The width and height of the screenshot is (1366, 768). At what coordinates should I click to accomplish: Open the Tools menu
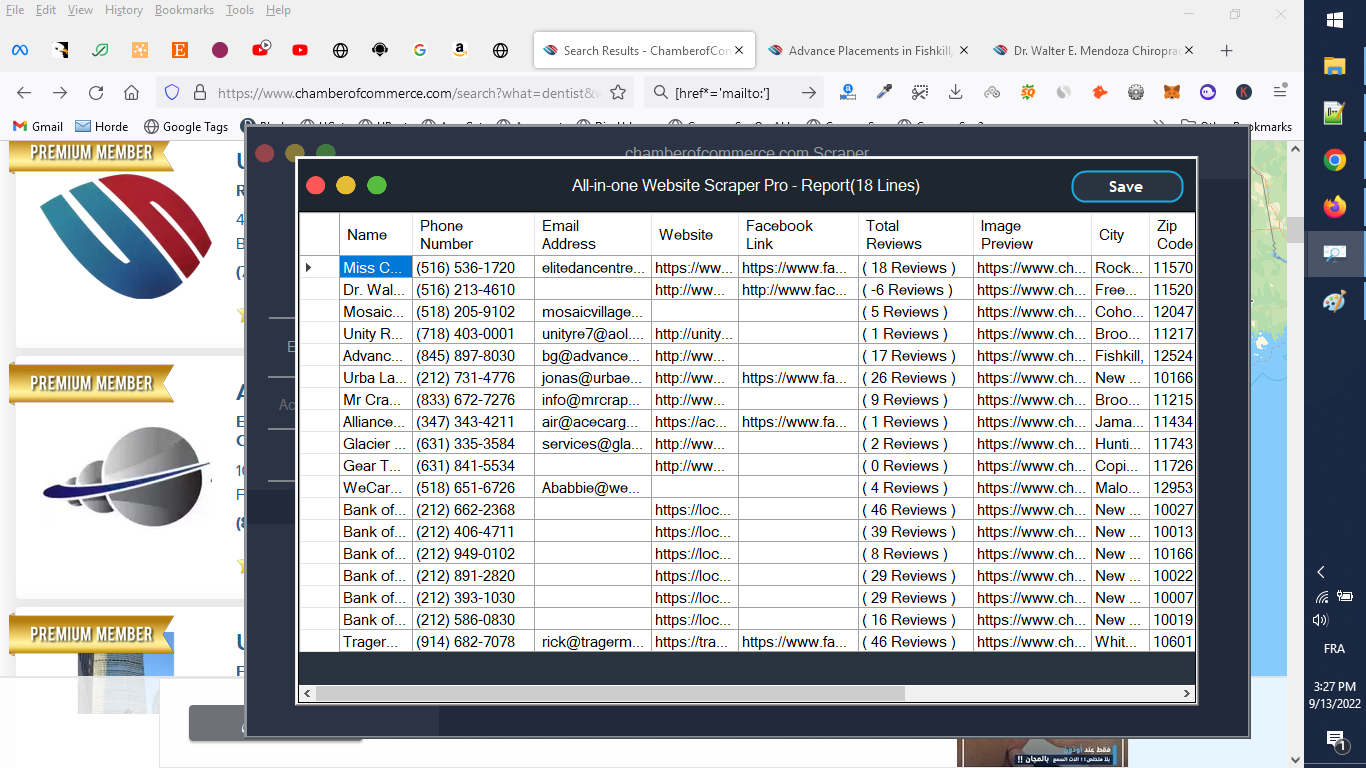pyautogui.click(x=240, y=10)
